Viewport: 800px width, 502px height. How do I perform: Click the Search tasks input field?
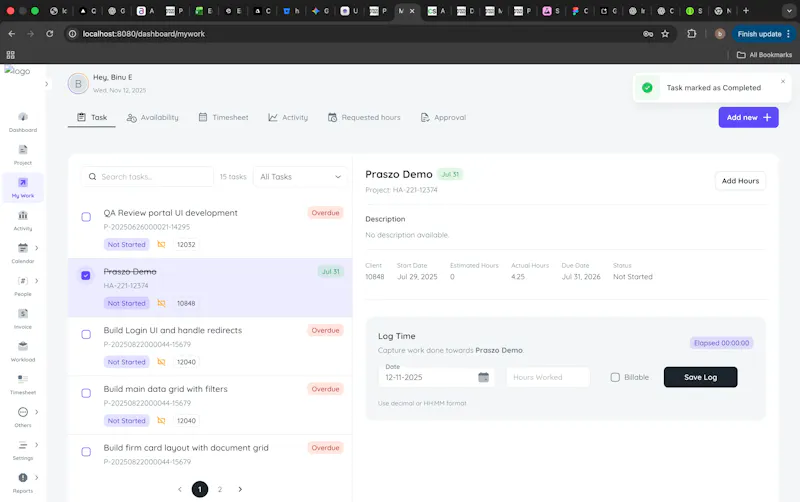147,177
